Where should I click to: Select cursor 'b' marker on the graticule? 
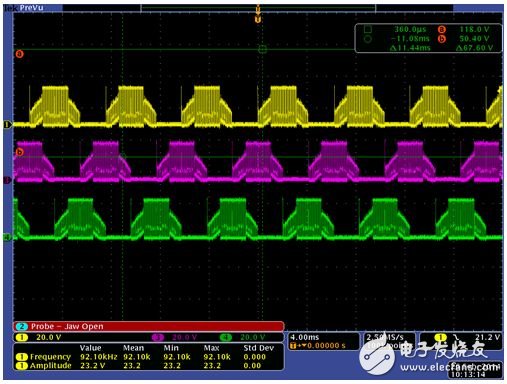point(20,152)
